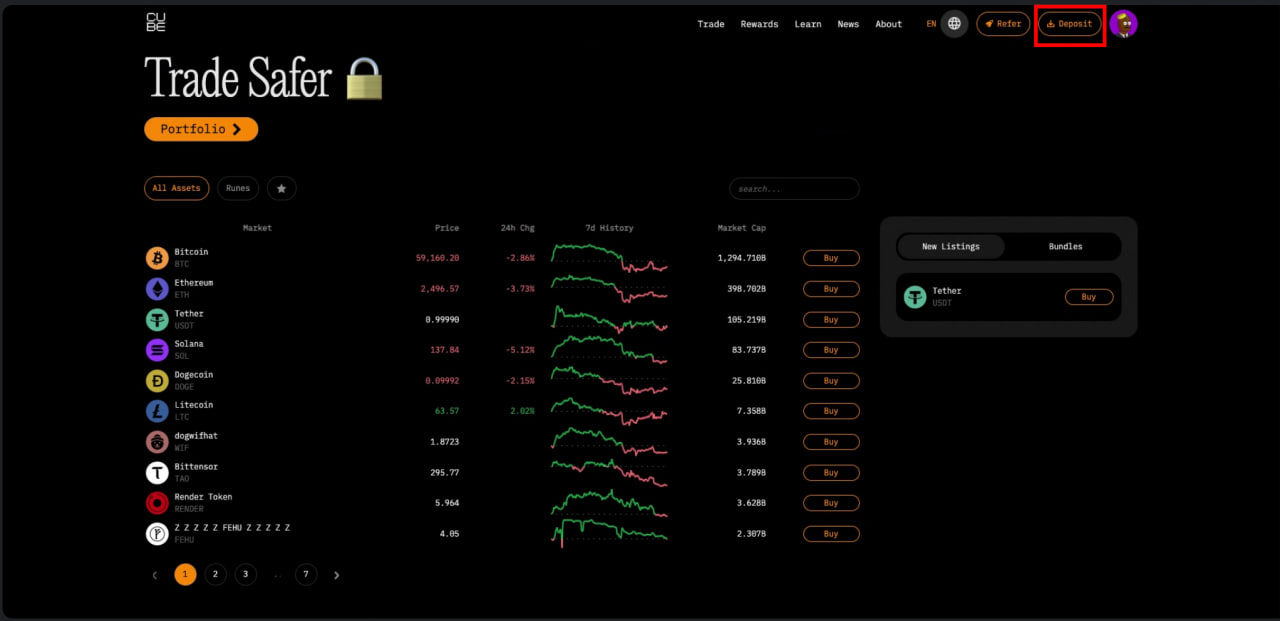Click the Litecoin coin icon
Viewport: 1280px width, 621px height.
click(x=157, y=411)
